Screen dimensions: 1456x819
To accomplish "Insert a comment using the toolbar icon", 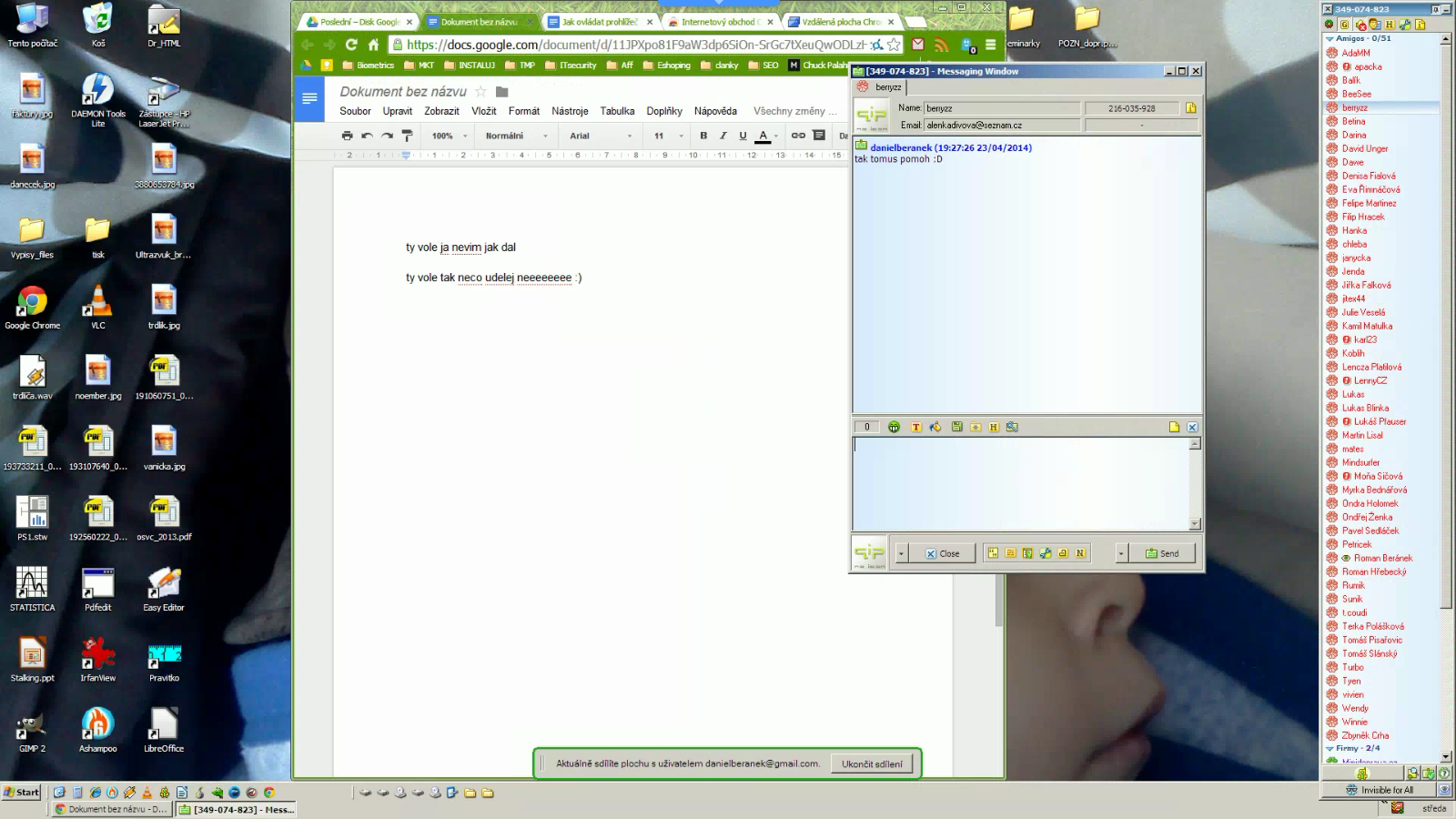I will tap(819, 136).
